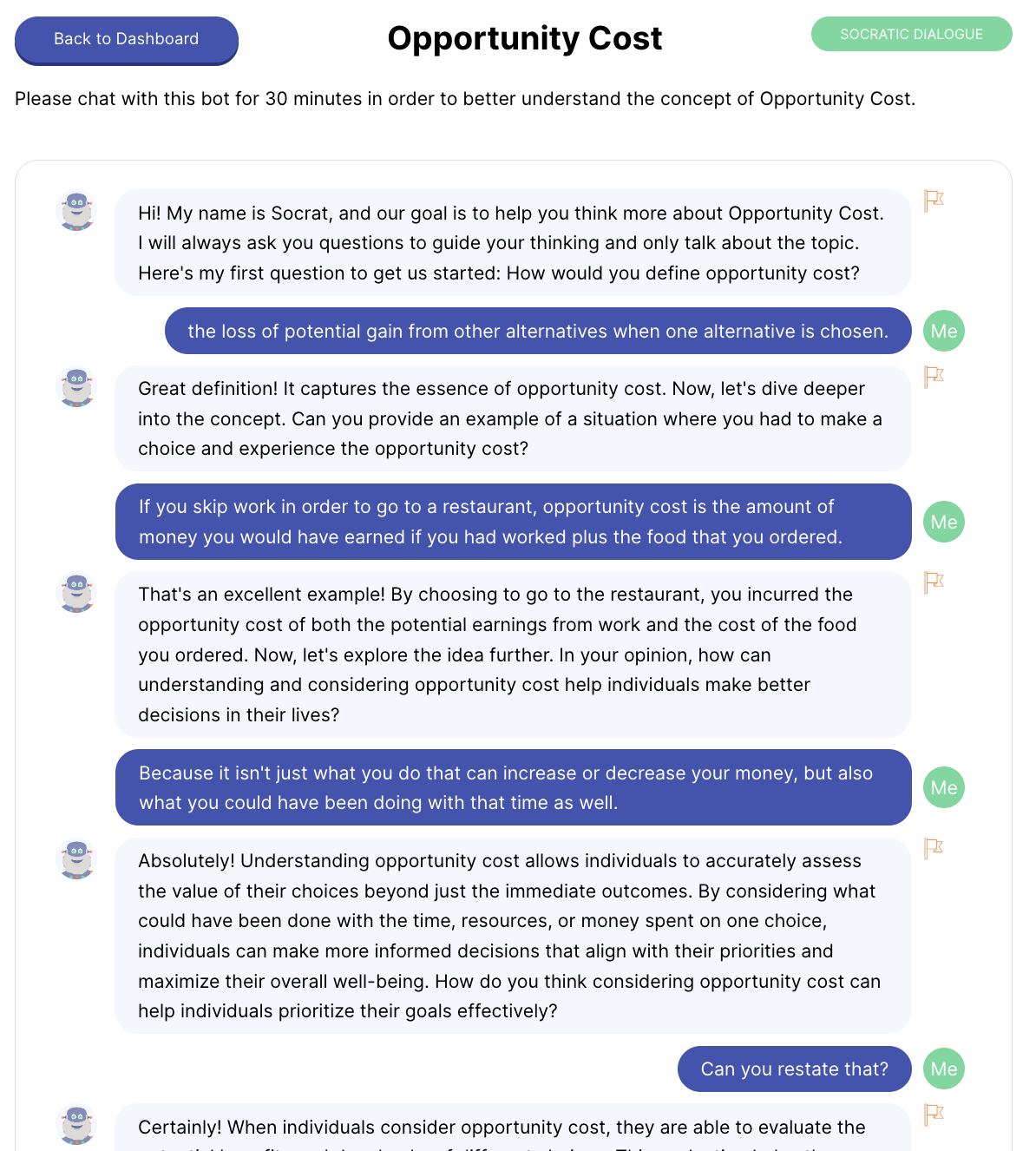Go back to the Dashboard

point(127,39)
